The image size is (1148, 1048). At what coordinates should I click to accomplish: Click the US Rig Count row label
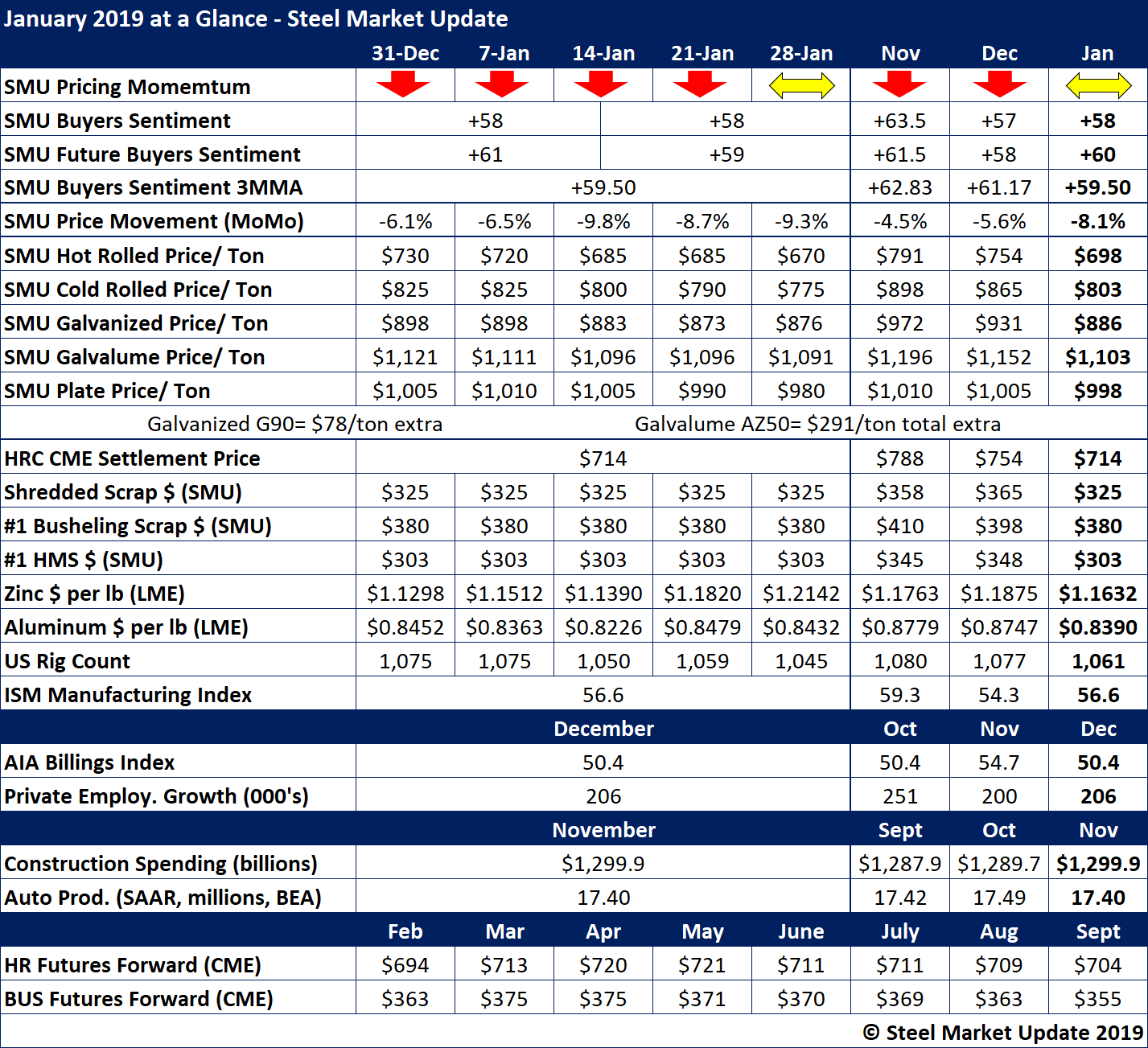[x=67, y=661]
